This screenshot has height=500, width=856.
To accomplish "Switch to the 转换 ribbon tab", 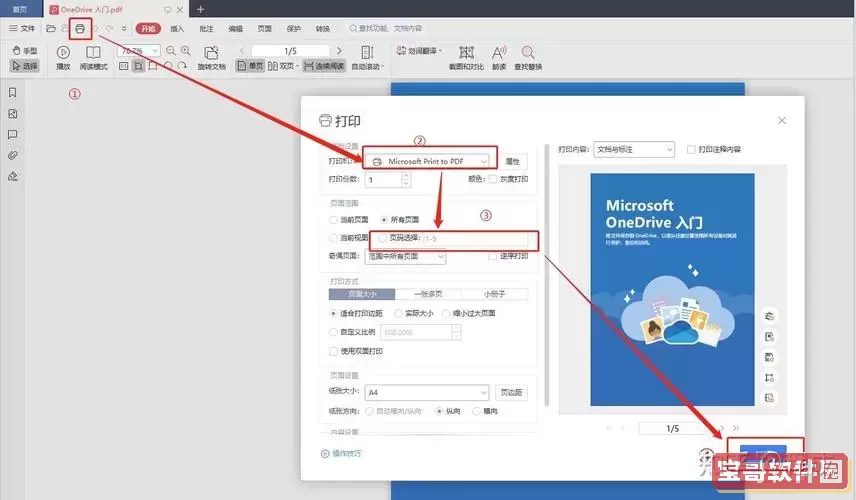I will tap(323, 28).
